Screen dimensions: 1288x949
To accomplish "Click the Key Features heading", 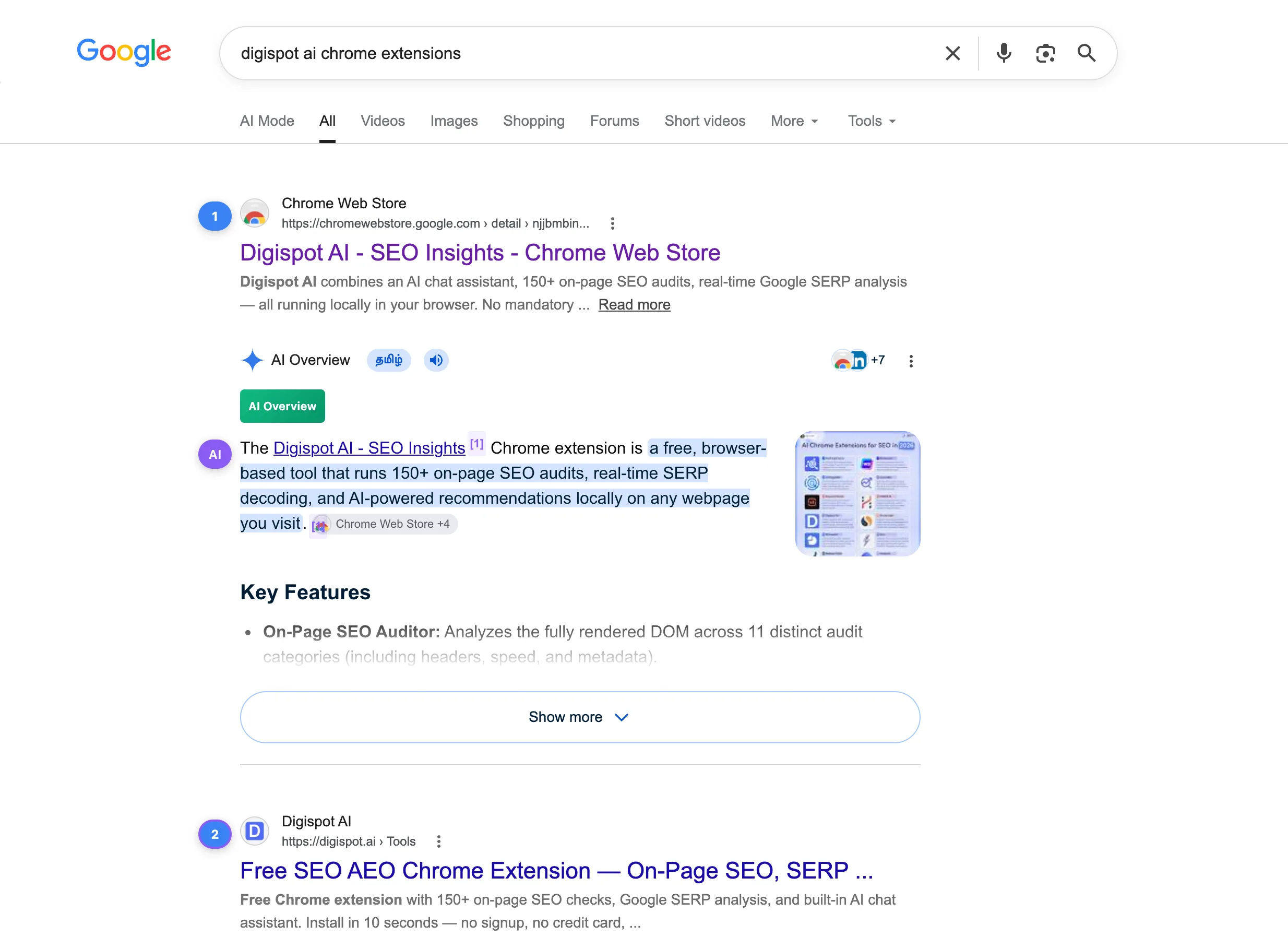I will [x=305, y=592].
